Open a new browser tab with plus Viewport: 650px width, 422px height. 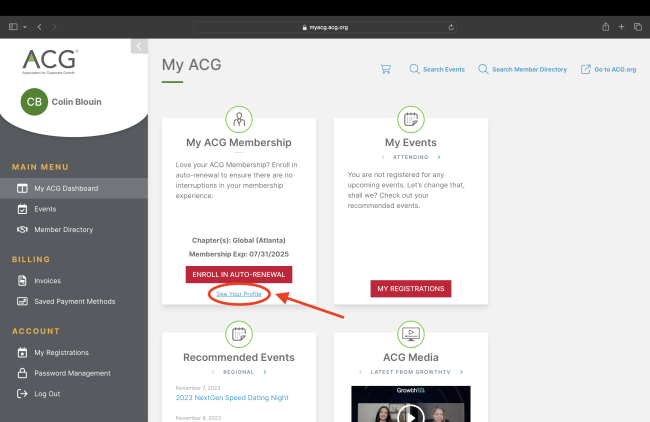(x=621, y=27)
